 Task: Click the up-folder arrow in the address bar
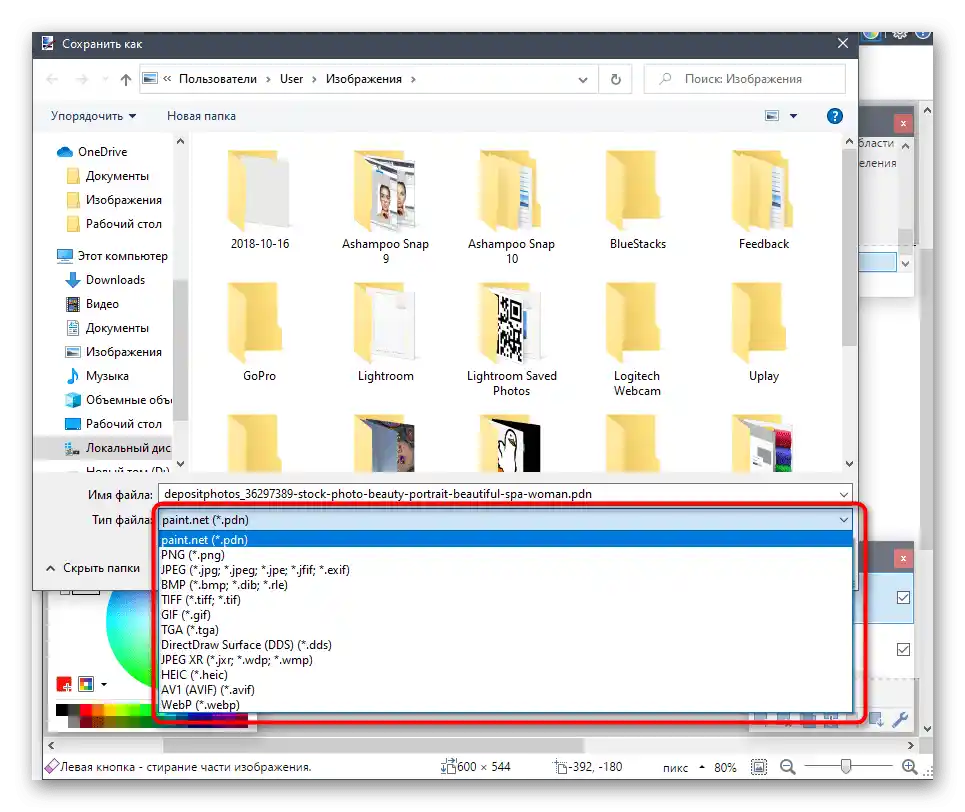click(126, 79)
